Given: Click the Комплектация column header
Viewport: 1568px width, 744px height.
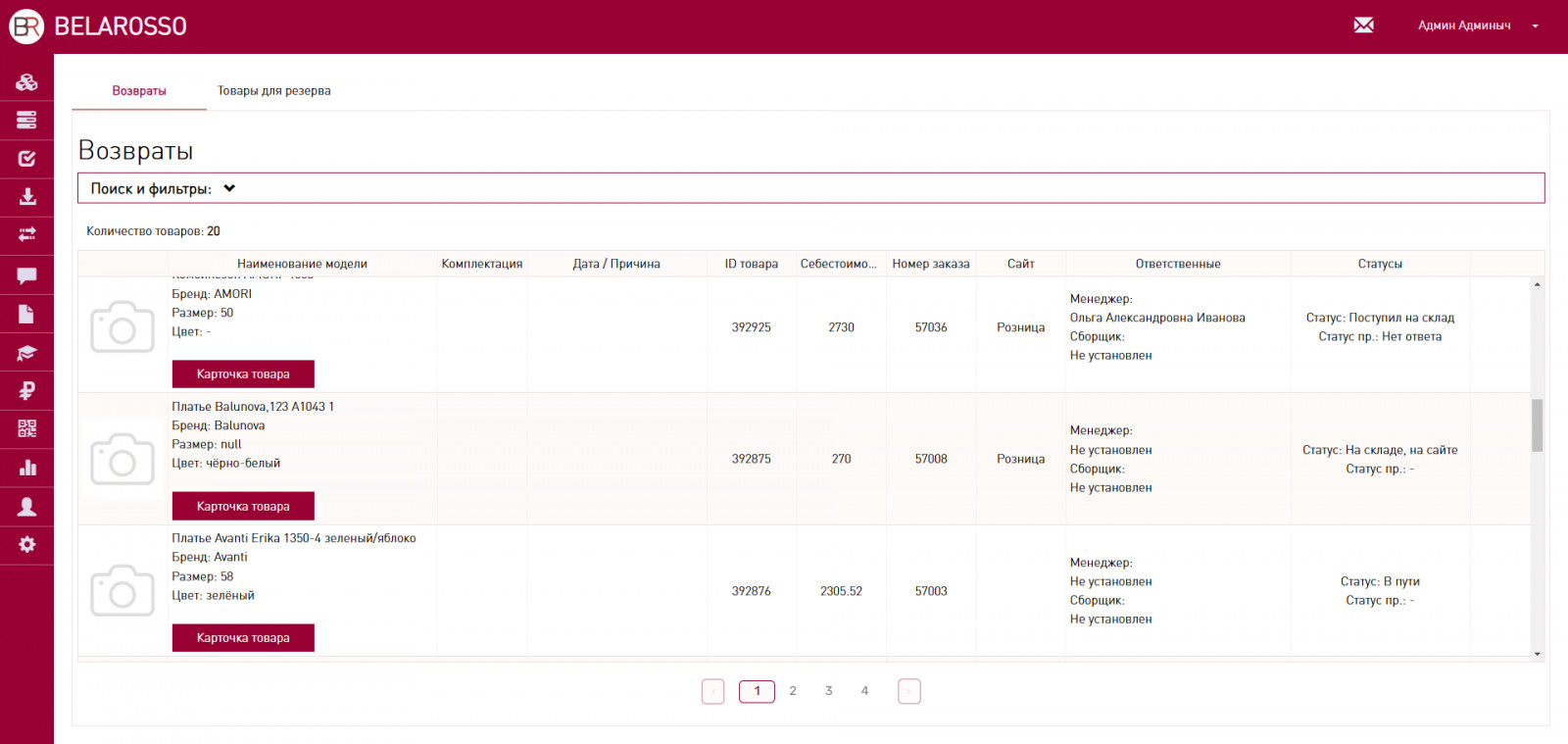Looking at the screenshot, I should [482, 264].
